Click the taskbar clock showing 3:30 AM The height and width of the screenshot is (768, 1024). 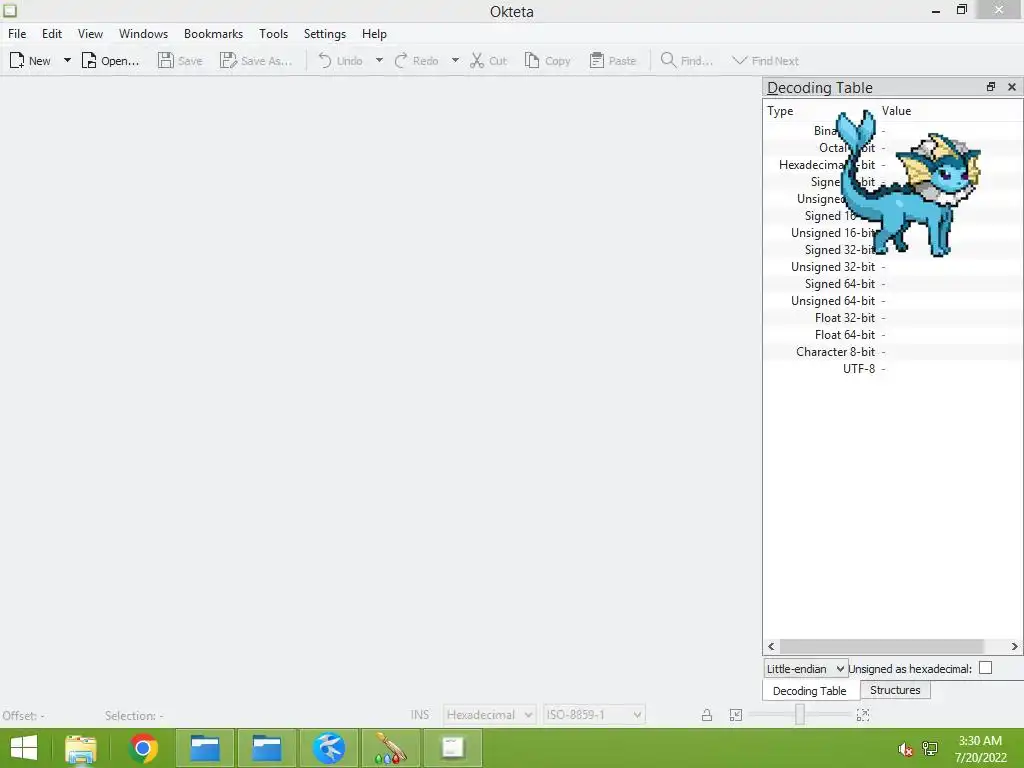(980, 749)
